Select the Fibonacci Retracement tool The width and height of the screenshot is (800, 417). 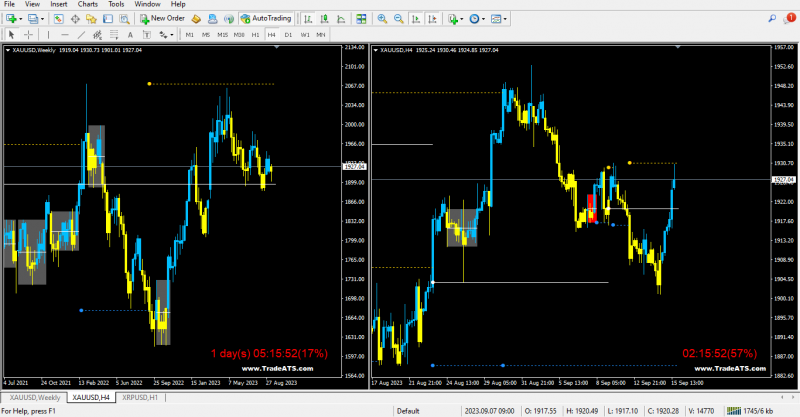click(114, 35)
